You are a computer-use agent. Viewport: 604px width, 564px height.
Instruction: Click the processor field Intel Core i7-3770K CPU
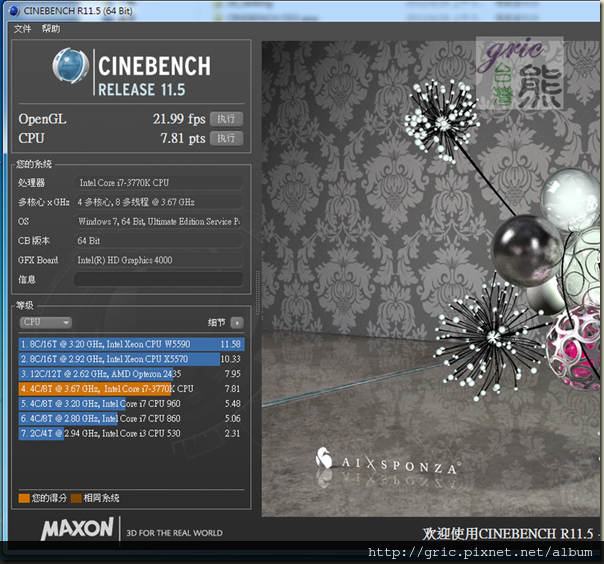[x=158, y=183]
